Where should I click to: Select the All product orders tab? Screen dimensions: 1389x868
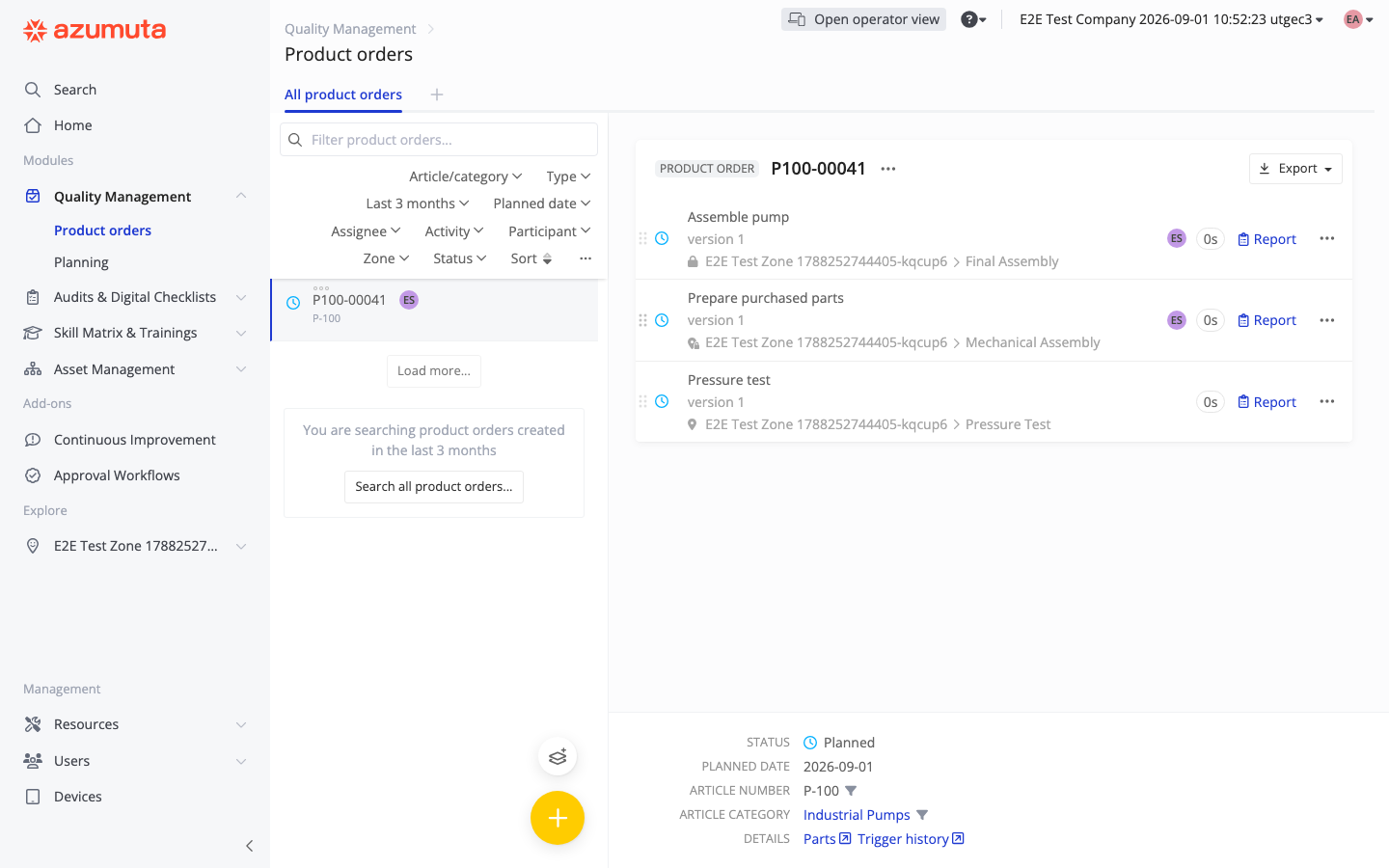click(343, 95)
